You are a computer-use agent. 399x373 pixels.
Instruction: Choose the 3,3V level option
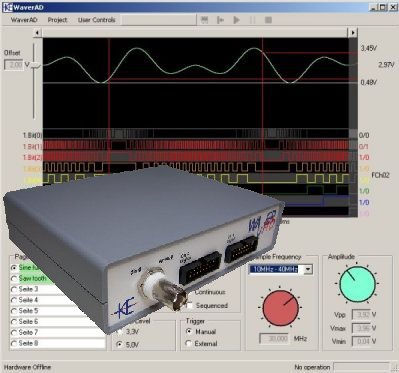(119, 332)
